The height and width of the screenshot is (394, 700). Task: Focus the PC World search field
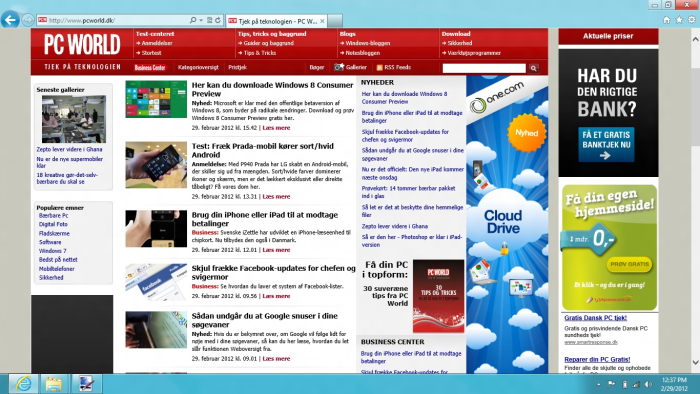(x=484, y=68)
